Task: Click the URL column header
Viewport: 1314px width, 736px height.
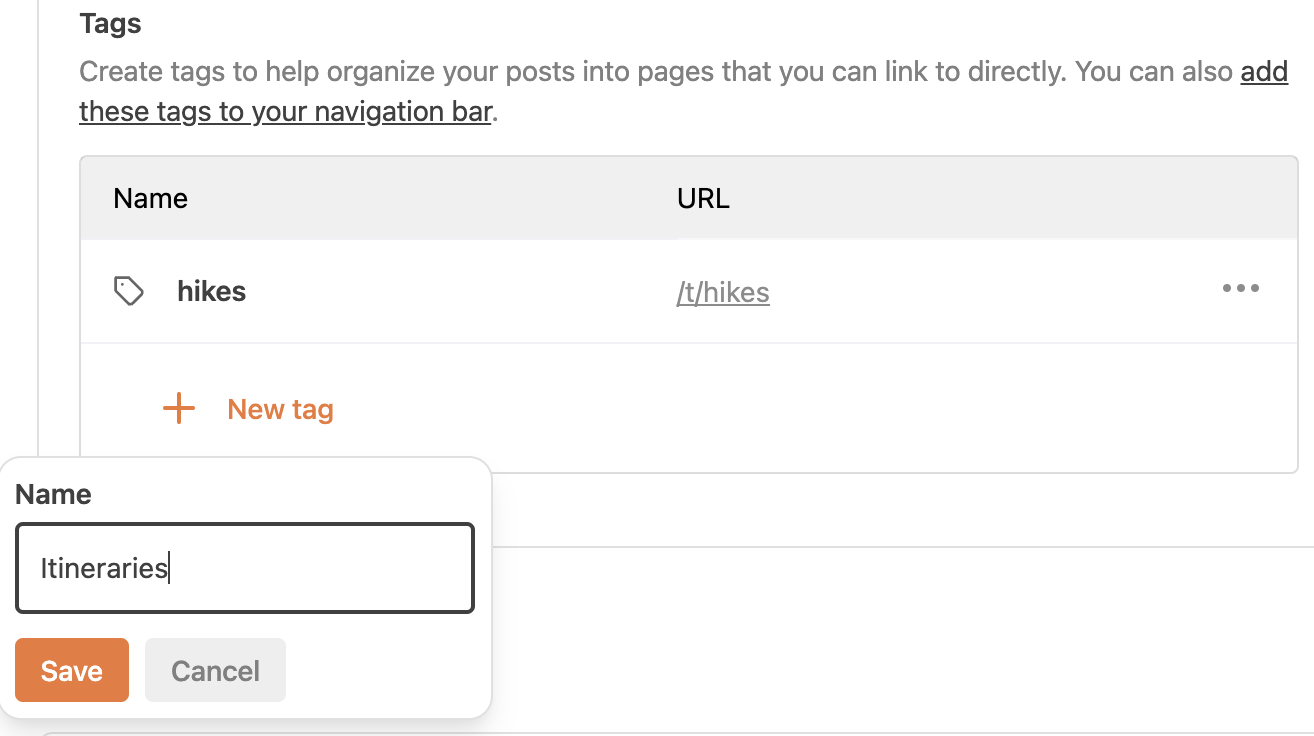Action: click(703, 198)
